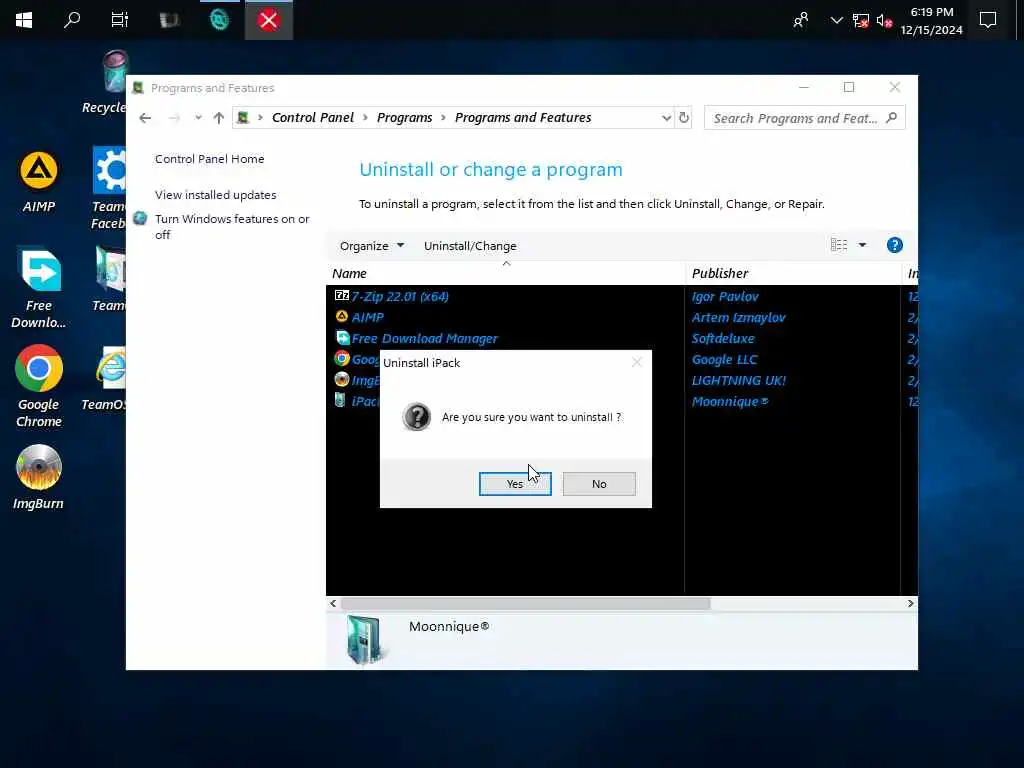Screen dimensions: 1024x768
Task: Focus the Search Programs and Features box
Action: (805, 118)
